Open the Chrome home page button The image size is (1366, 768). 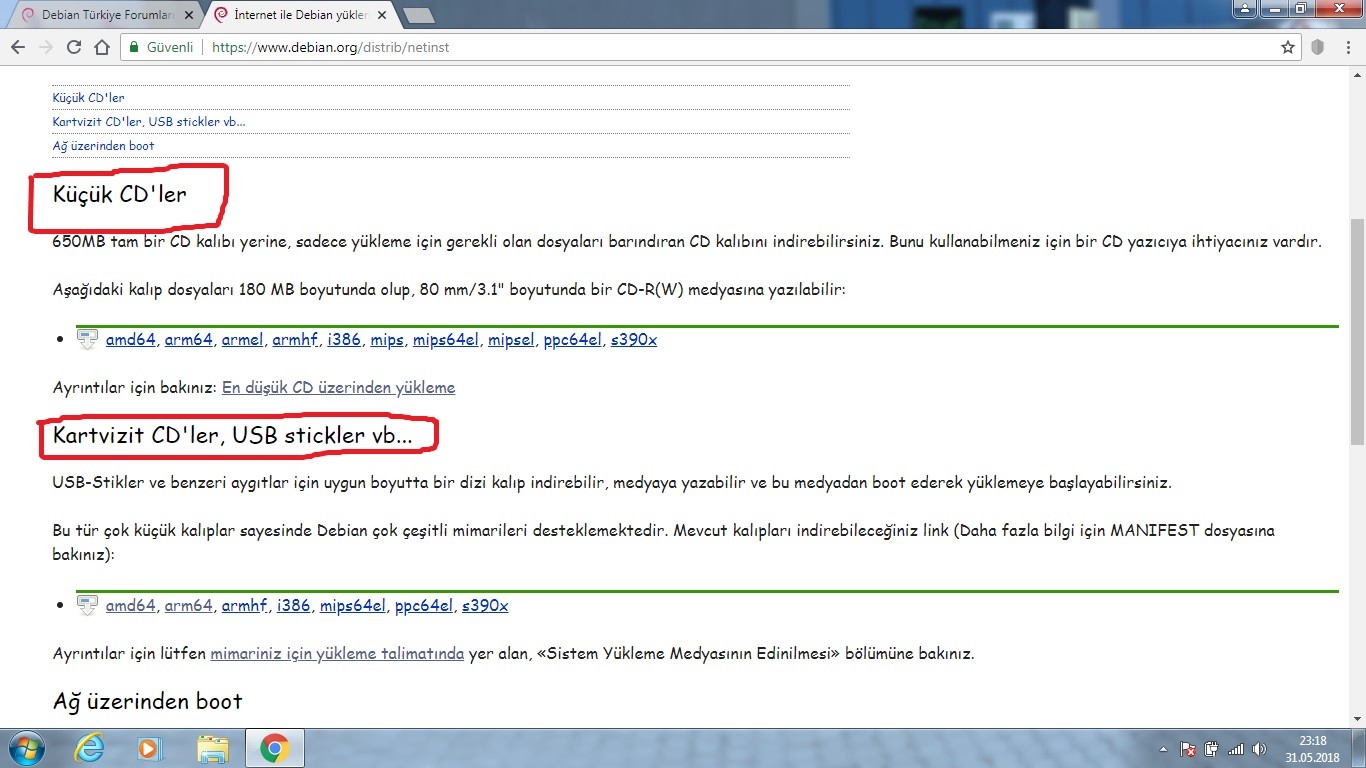click(x=102, y=47)
